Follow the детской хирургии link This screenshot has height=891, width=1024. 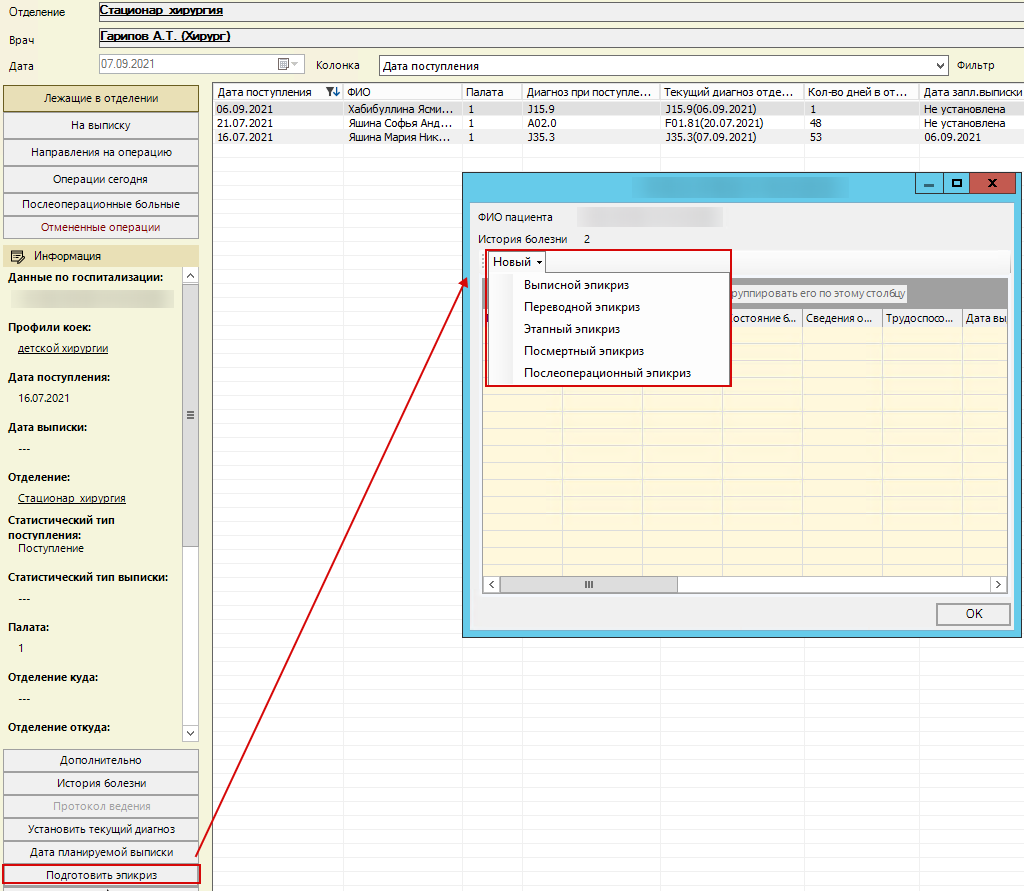point(63,348)
